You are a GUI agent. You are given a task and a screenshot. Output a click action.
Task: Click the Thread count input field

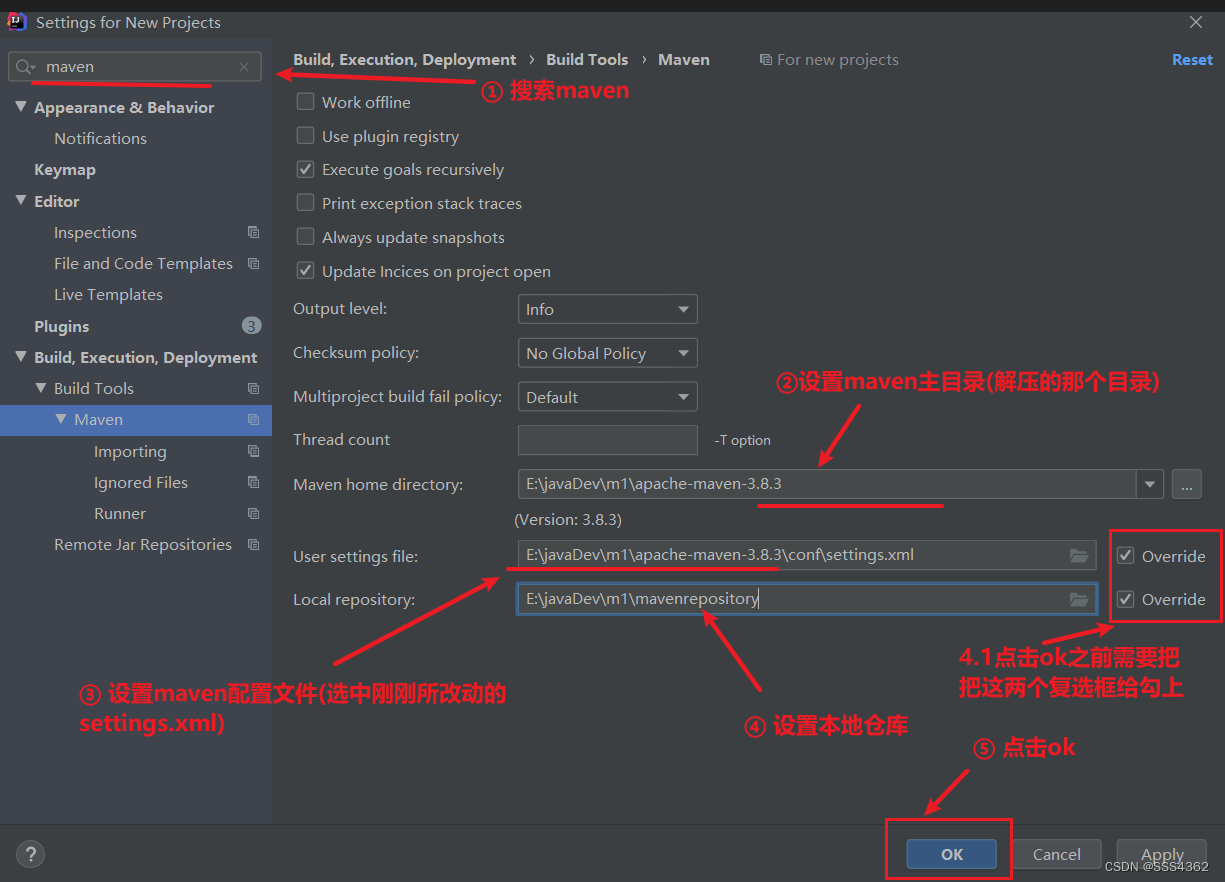607,440
